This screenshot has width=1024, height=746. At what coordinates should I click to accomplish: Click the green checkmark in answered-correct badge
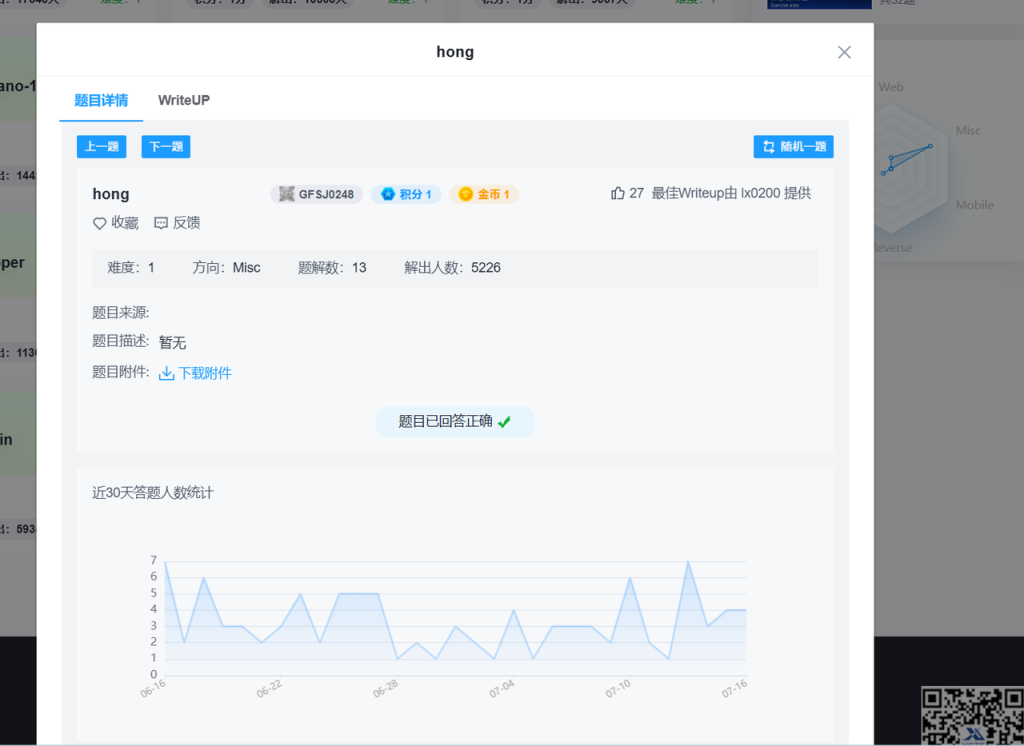pos(504,422)
